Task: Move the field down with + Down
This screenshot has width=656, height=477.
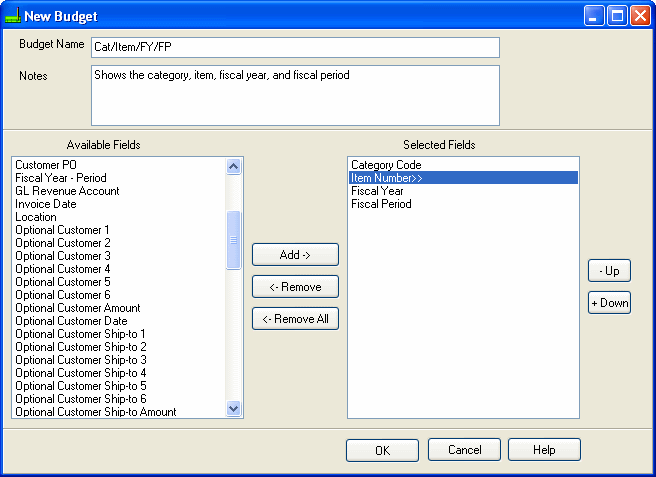Action: pos(609,303)
